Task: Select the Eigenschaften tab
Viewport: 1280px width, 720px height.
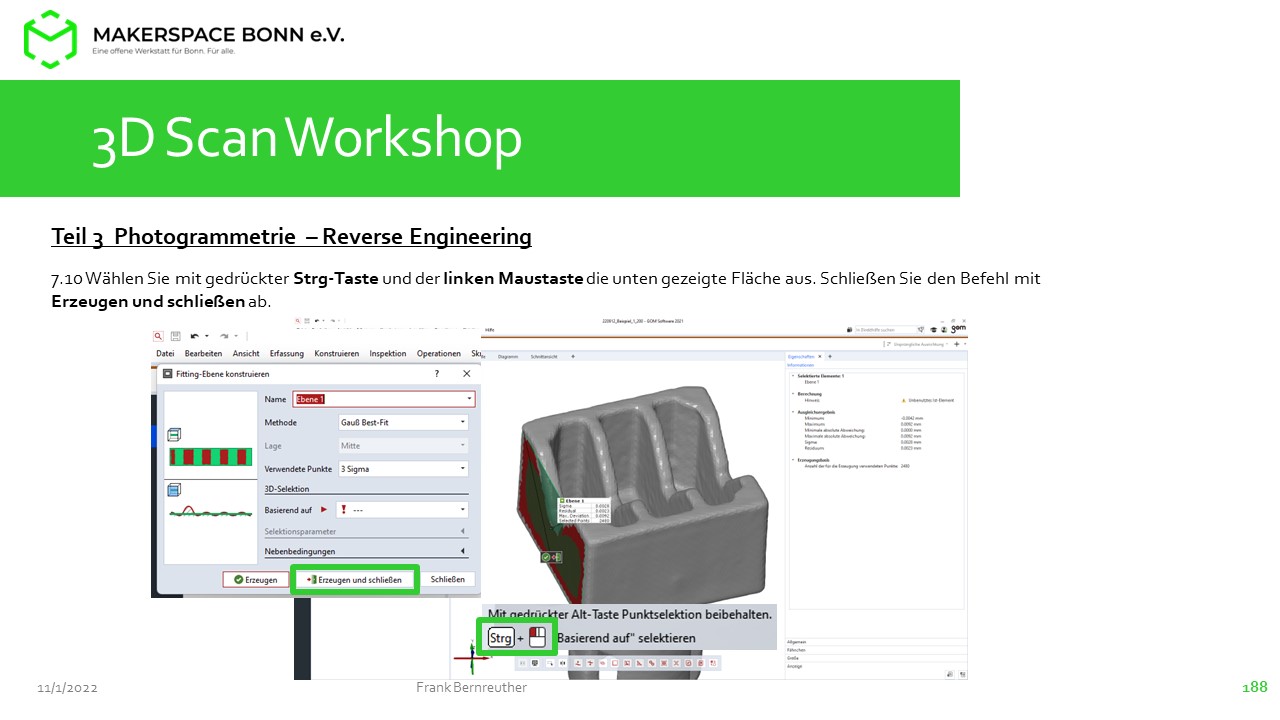Action: pos(803,356)
